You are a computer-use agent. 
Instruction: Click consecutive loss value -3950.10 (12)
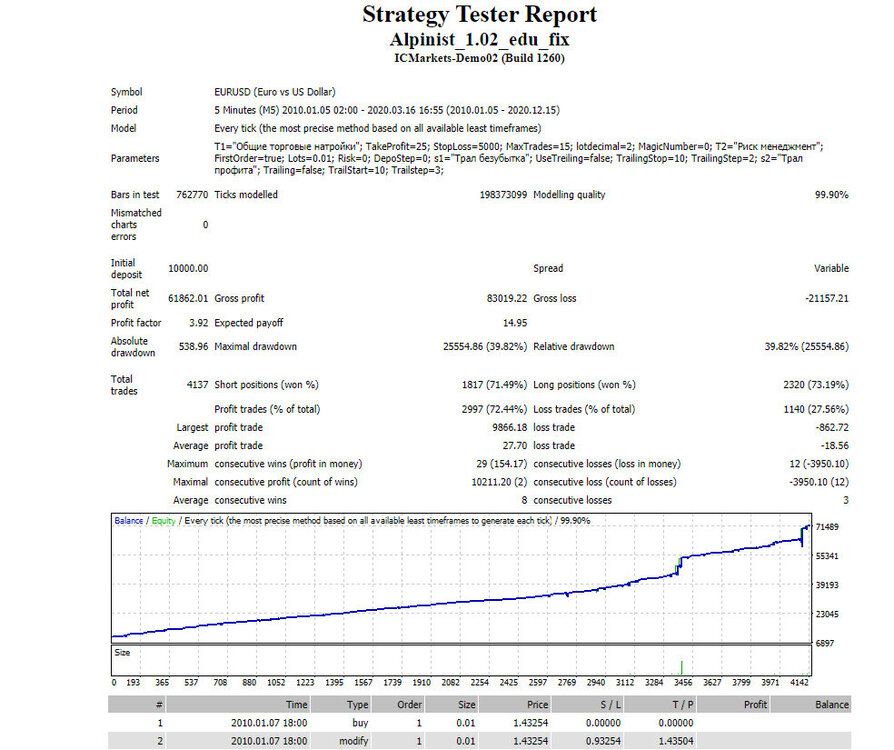(x=819, y=483)
